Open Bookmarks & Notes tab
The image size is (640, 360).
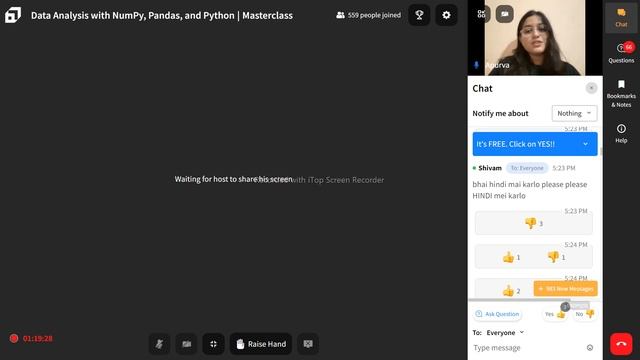click(x=621, y=94)
